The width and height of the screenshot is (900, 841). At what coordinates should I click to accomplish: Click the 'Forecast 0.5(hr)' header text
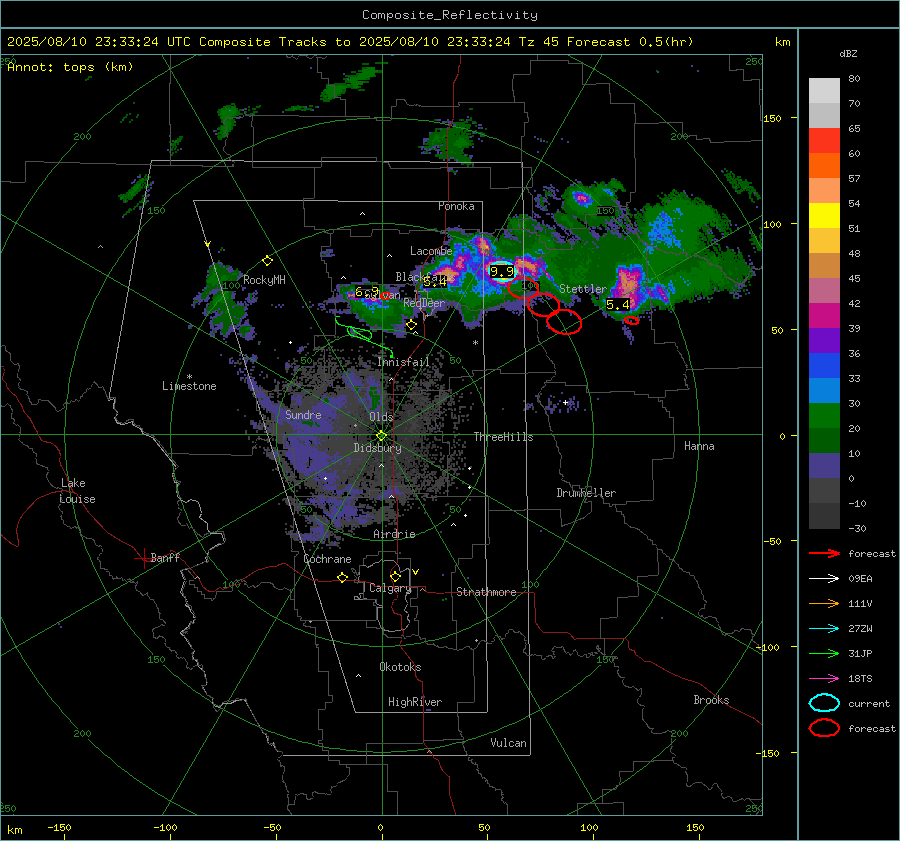point(630,42)
